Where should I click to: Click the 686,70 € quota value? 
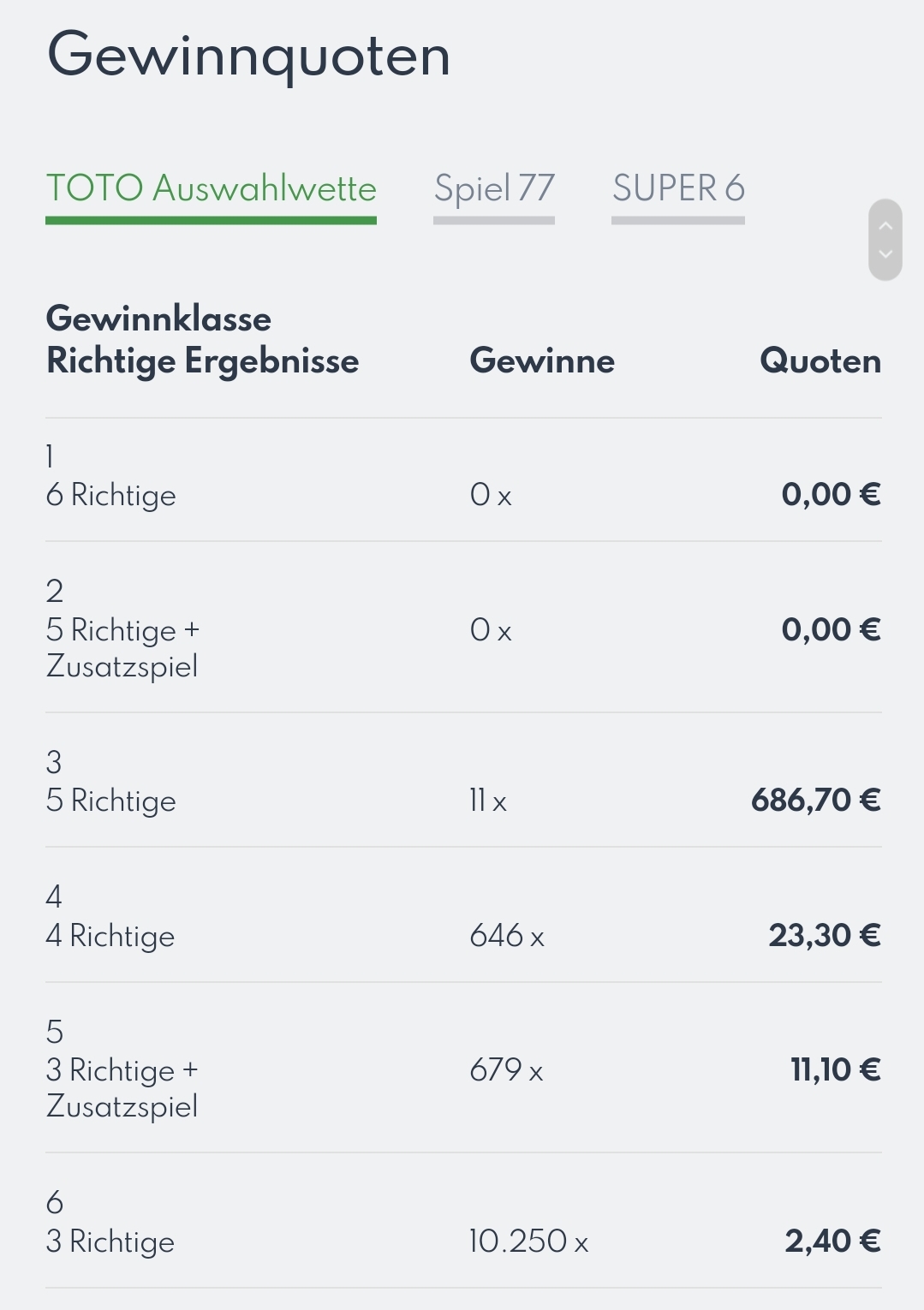tap(816, 800)
